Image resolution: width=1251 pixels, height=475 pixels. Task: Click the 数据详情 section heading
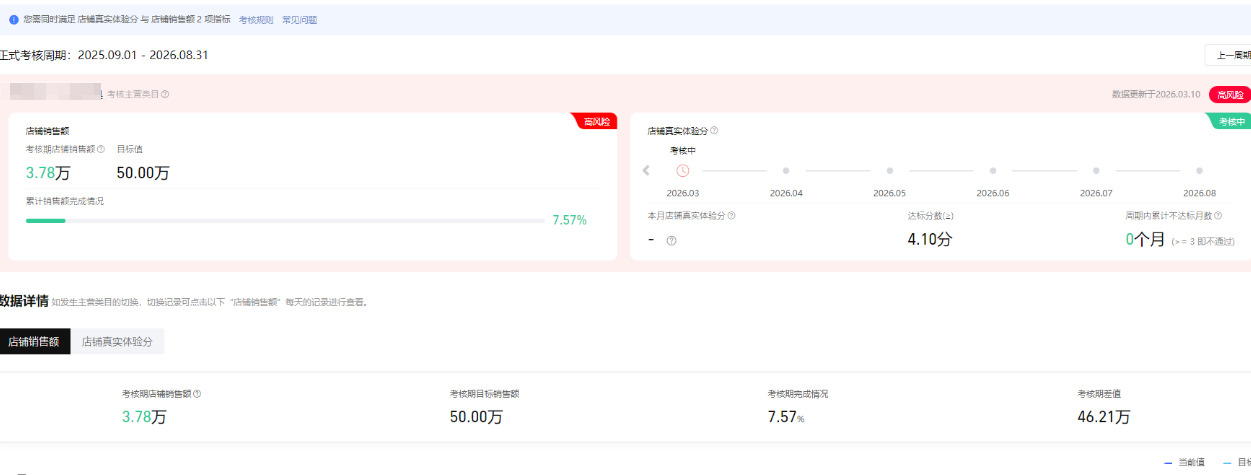pos(24,300)
